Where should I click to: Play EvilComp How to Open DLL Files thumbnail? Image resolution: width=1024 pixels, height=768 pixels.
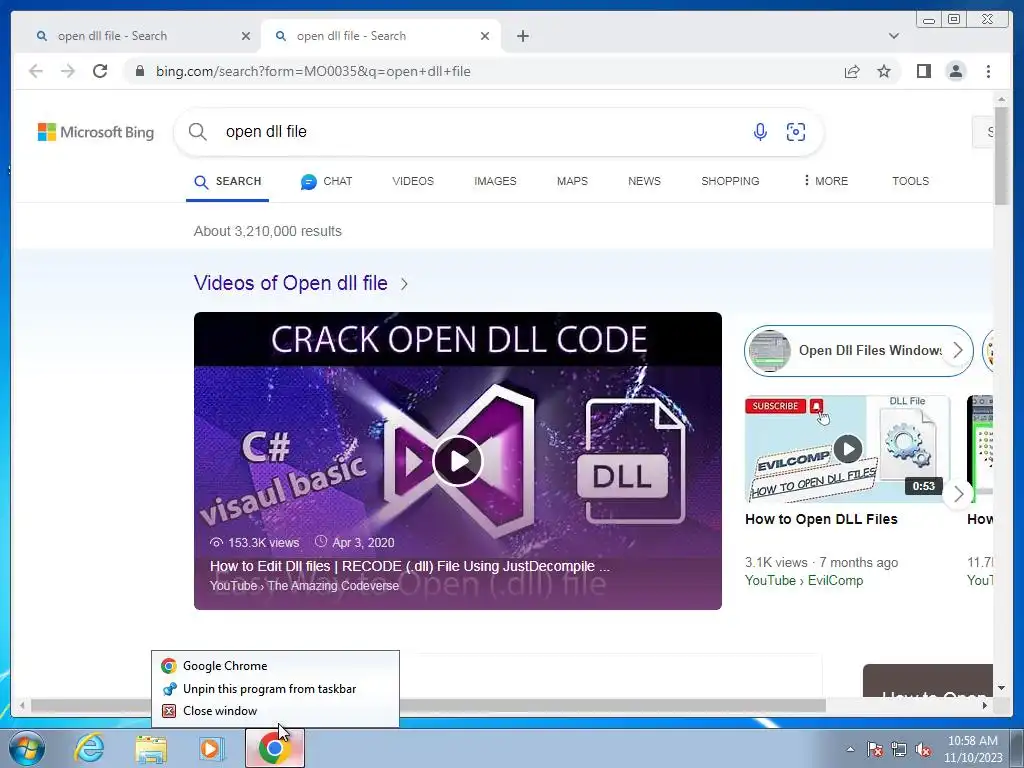847,449
